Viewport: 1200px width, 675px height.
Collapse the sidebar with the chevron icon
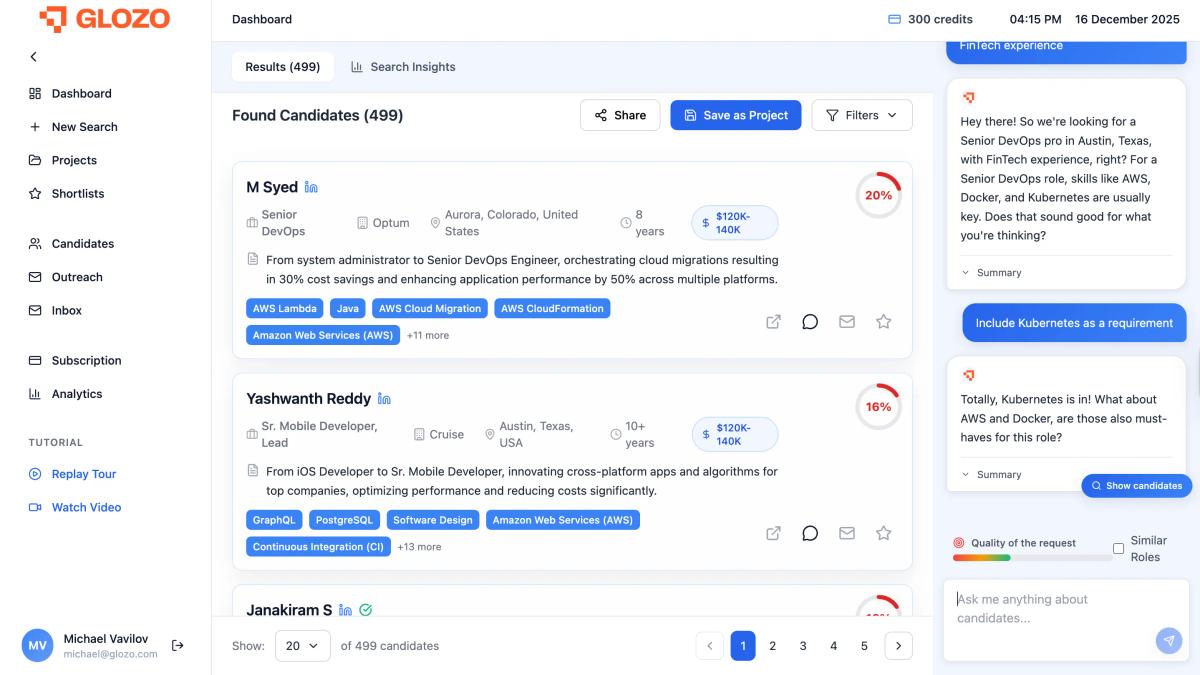[x=33, y=57]
